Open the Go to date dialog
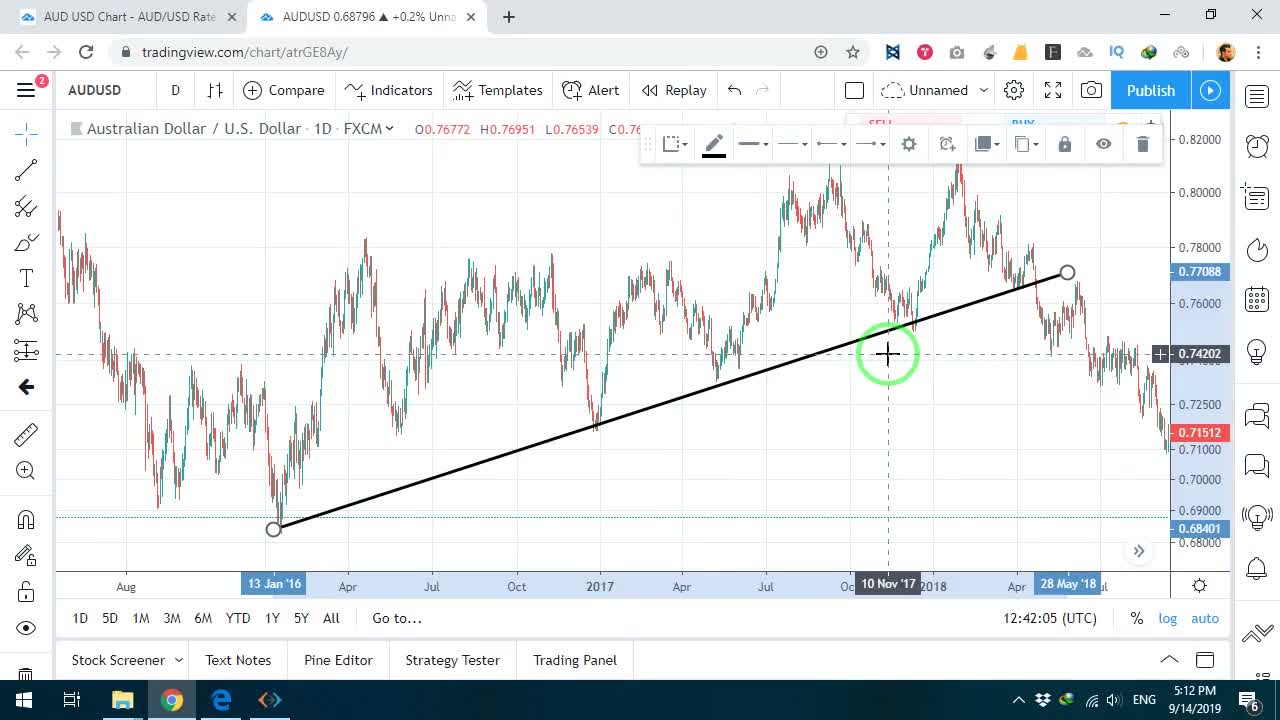1280x720 pixels. pos(397,618)
